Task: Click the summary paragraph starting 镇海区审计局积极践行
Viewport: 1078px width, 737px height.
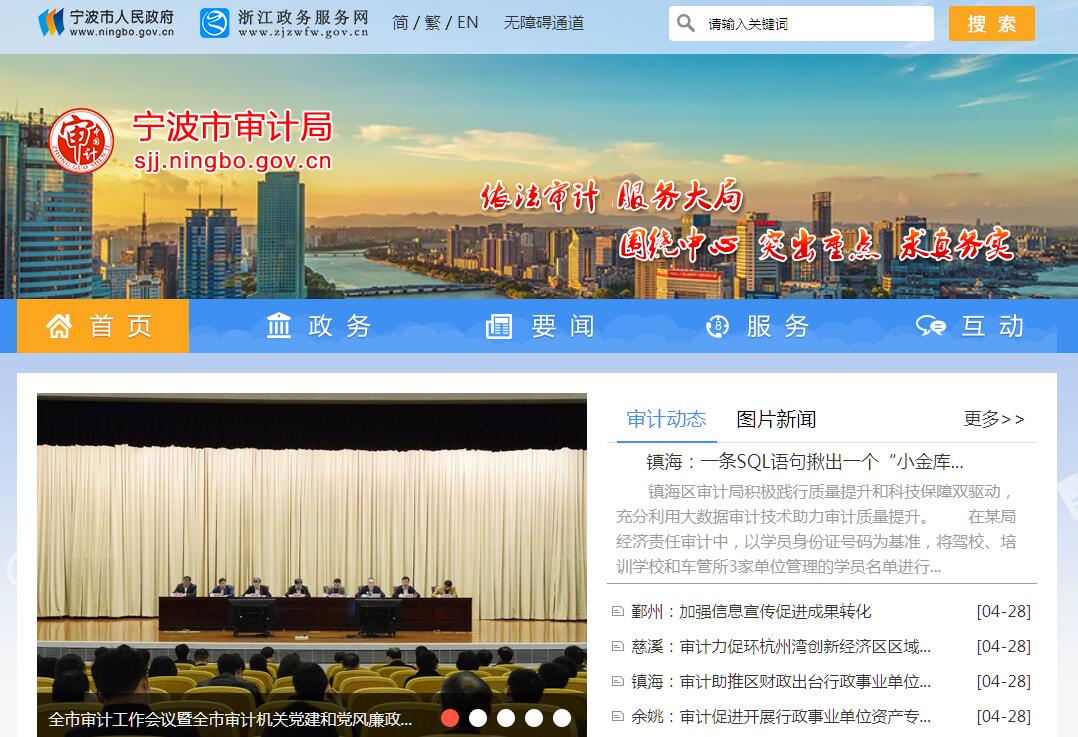Action: pos(816,529)
